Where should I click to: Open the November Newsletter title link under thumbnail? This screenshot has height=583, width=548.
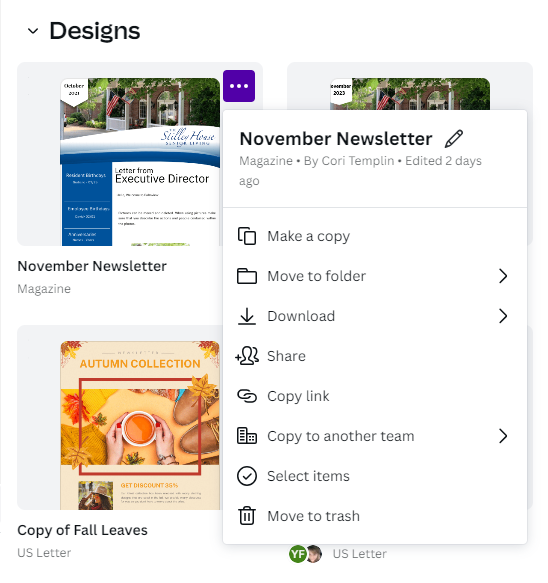[92, 266]
